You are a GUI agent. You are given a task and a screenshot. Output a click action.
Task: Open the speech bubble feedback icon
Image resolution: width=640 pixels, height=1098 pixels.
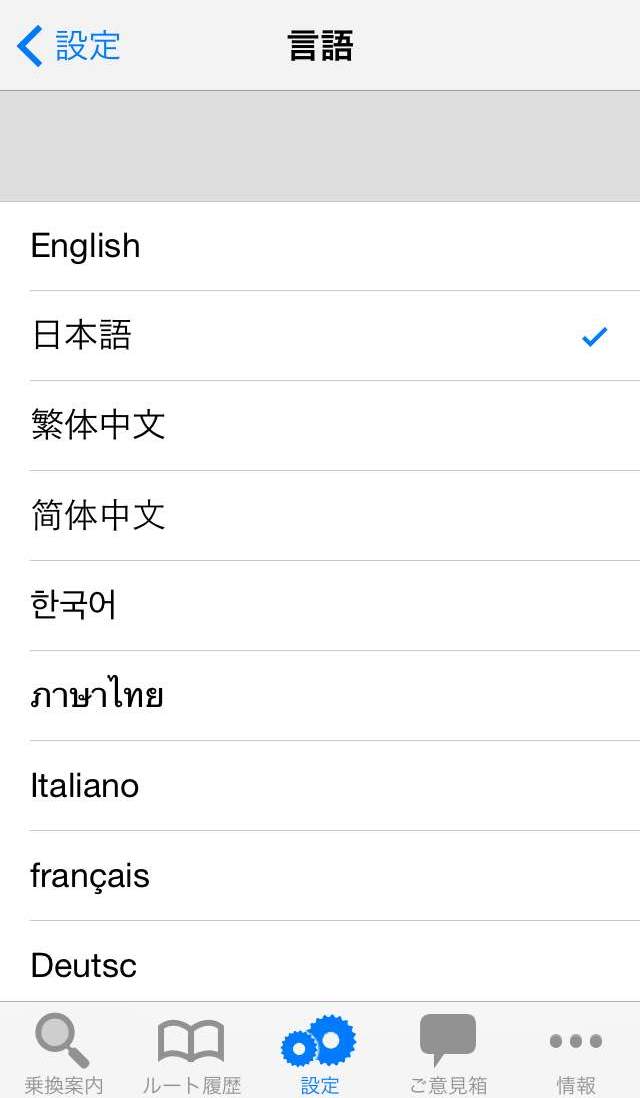[x=447, y=1040]
